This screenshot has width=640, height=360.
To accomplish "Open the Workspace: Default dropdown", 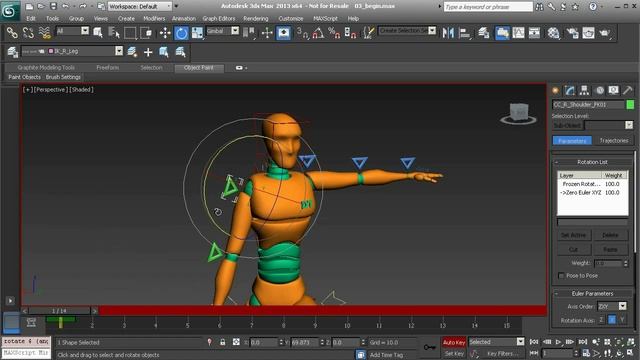I will pyautogui.click(x=140, y=6).
